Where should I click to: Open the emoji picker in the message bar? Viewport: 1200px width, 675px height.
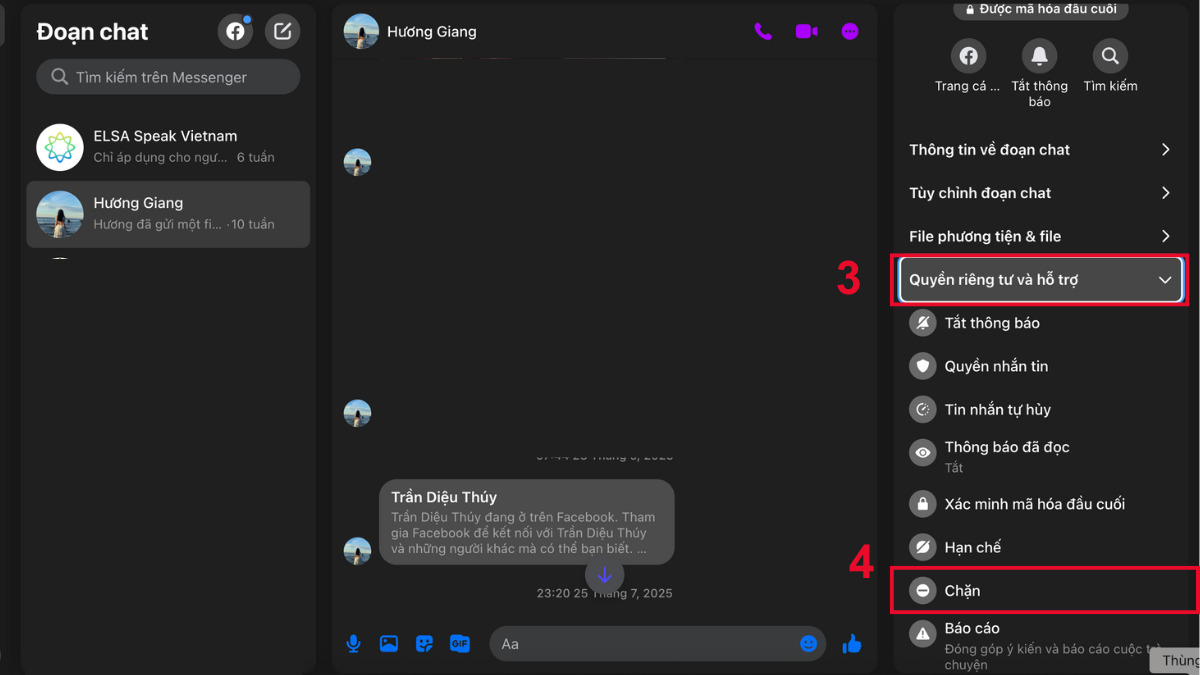(808, 644)
